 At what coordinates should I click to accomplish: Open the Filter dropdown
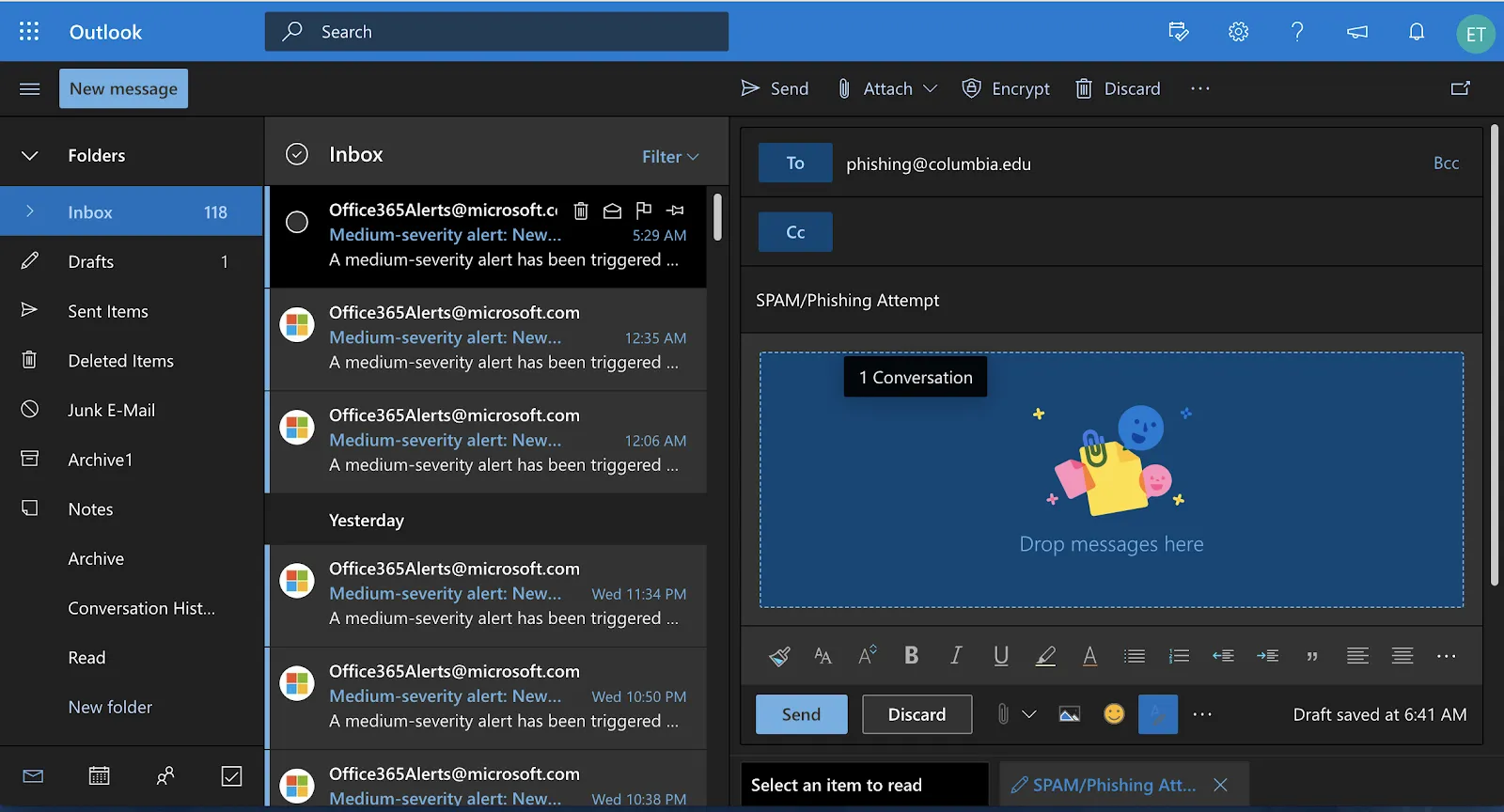[x=670, y=157]
